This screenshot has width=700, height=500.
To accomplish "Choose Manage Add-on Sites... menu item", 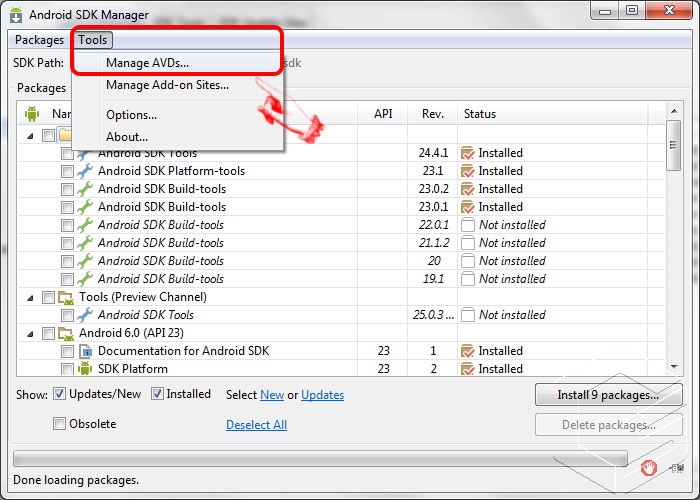I will (x=177, y=85).
